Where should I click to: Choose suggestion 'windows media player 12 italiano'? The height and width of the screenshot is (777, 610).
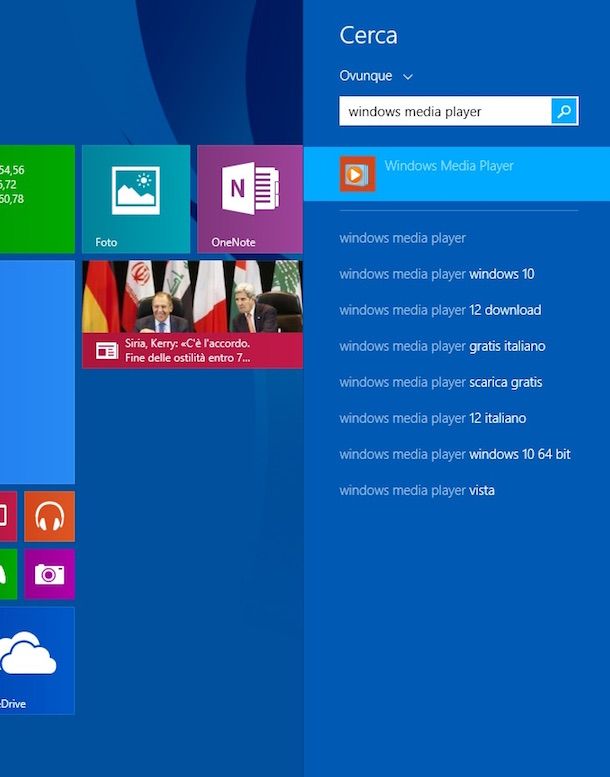(x=433, y=418)
